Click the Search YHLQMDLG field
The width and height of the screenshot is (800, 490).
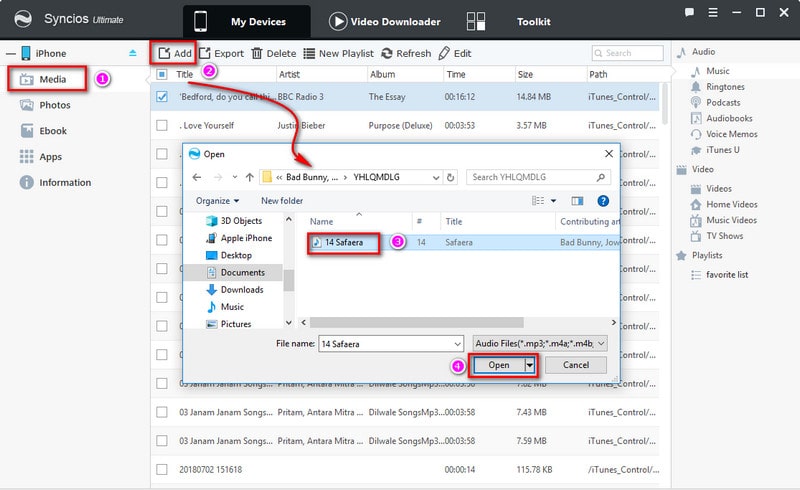click(538, 177)
